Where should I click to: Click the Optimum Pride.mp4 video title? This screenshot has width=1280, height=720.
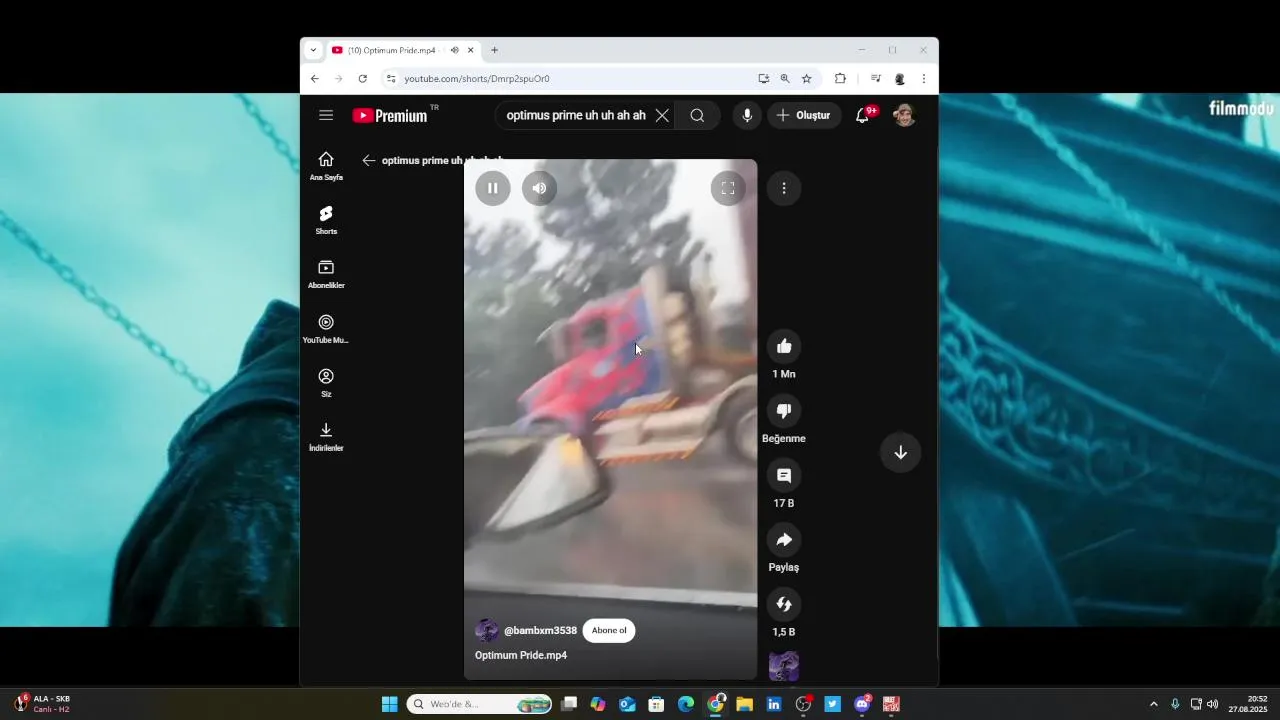(x=521, y=655)
